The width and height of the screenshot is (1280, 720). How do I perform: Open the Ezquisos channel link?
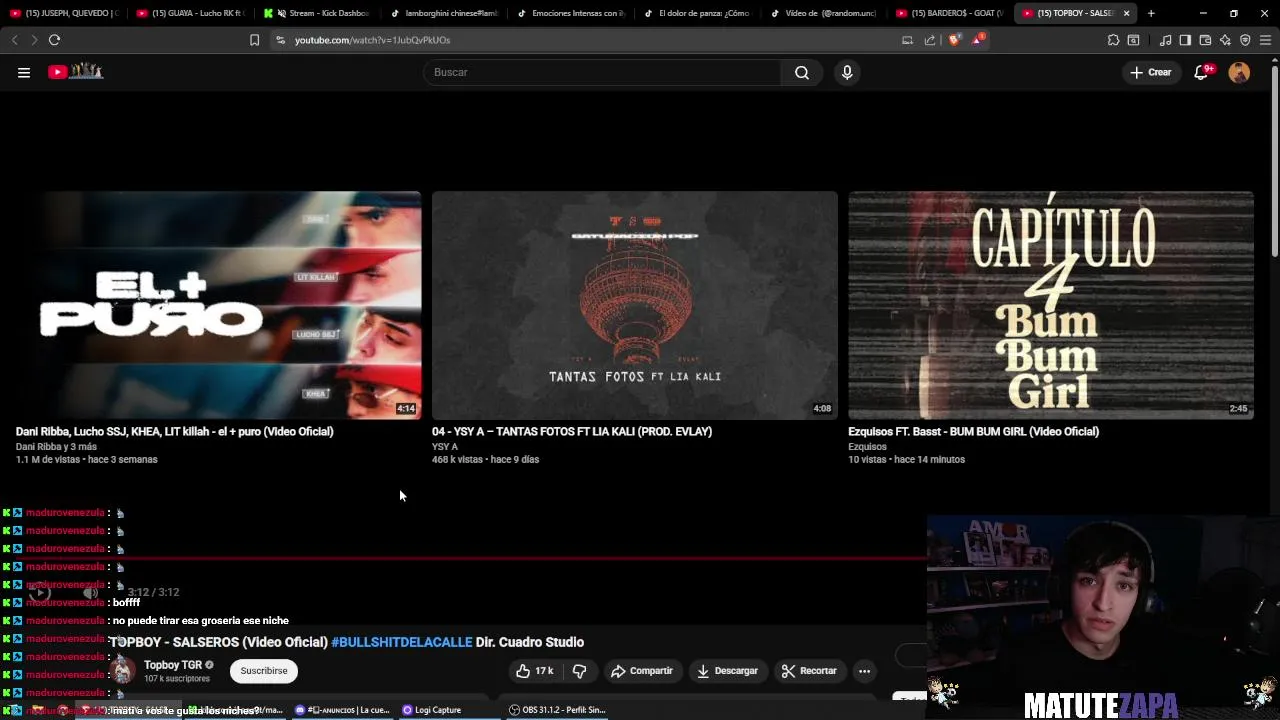(x=868, y=447)
